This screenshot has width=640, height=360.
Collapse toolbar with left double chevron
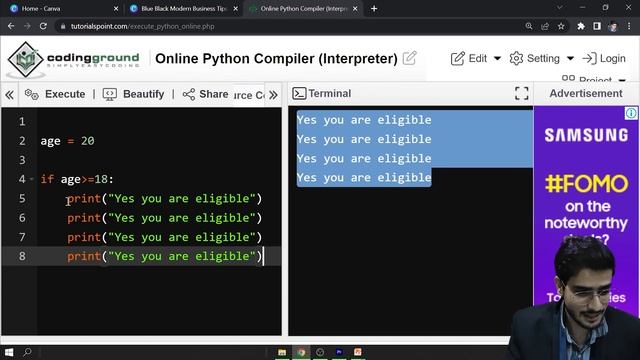9,95
